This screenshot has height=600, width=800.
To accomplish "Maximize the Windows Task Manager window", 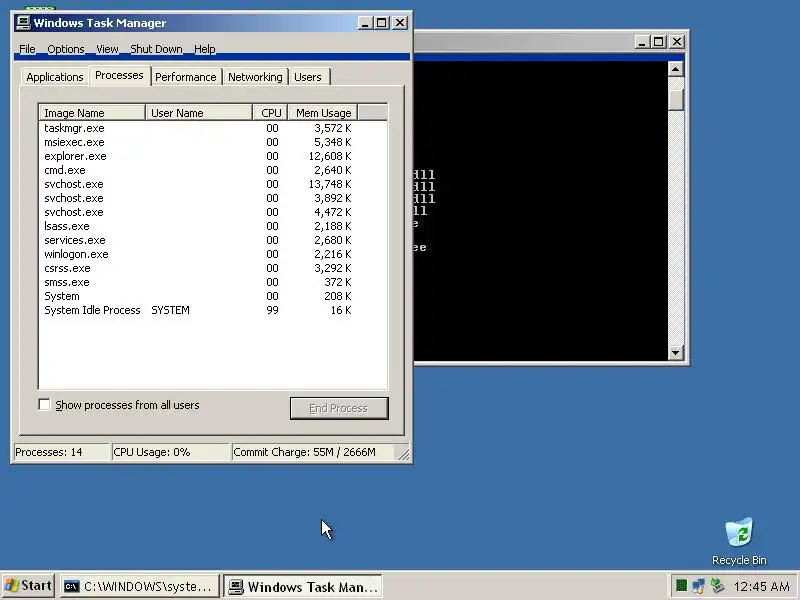I will click(382, 23).
